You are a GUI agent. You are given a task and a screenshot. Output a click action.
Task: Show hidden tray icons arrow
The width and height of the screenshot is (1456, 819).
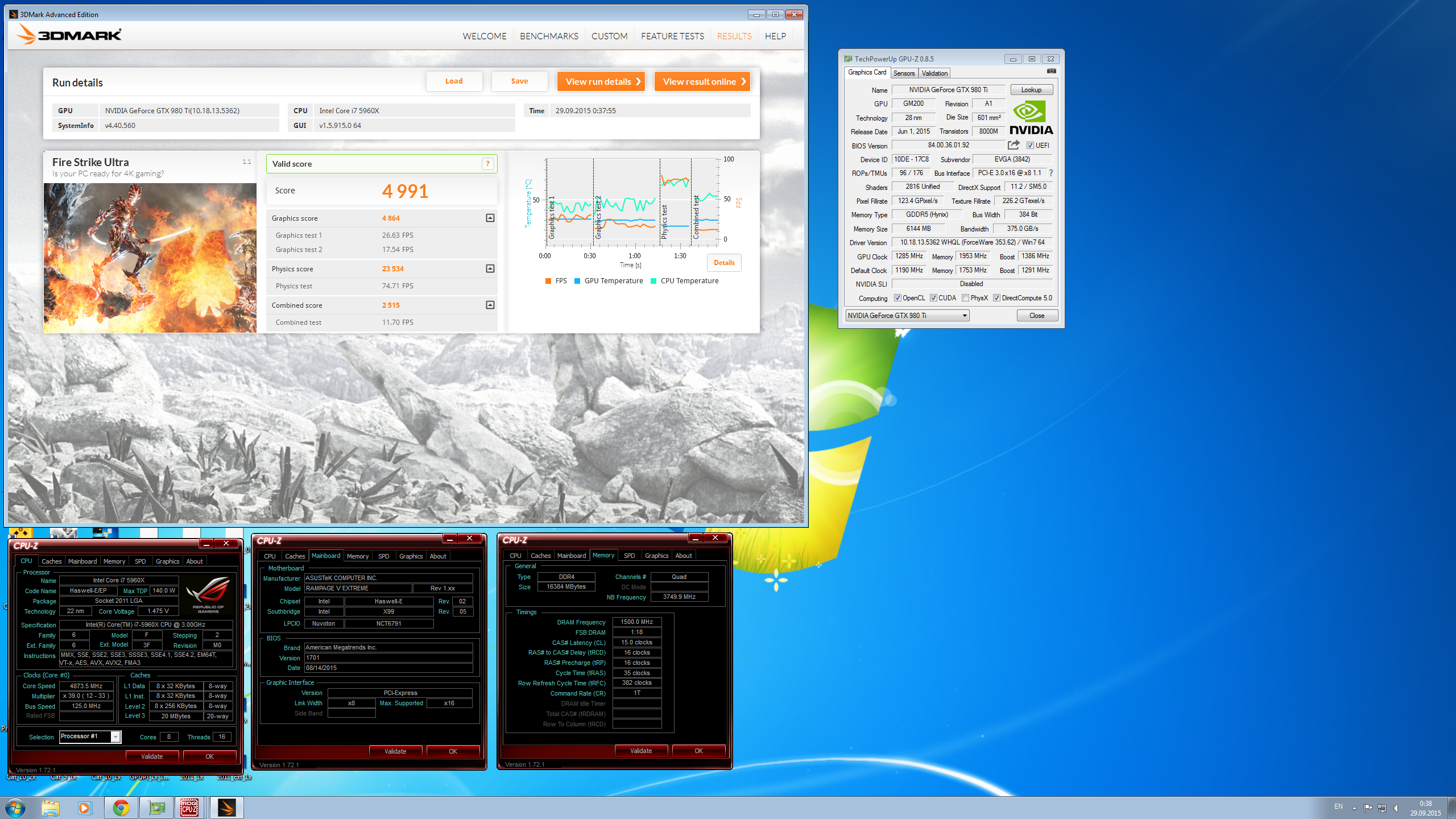click(1354, 808)
